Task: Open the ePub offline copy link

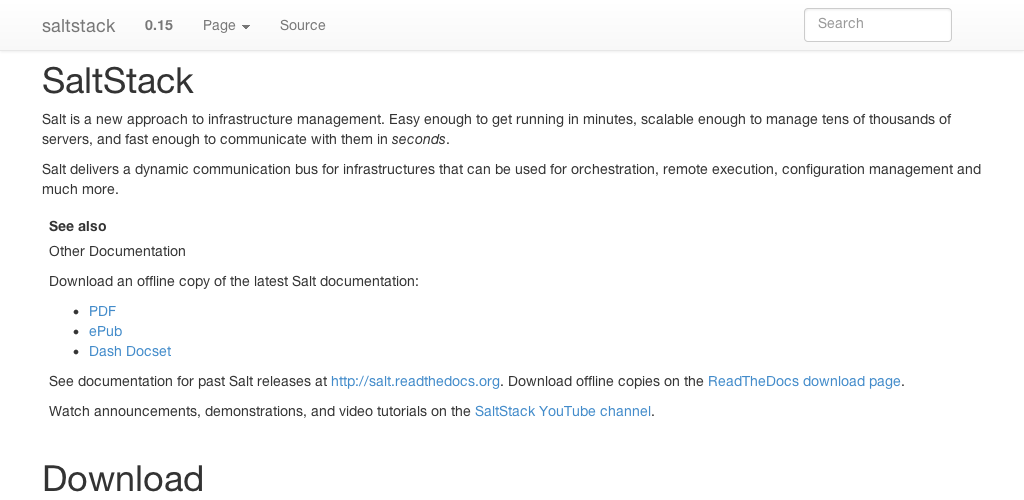Action: (105, 331)
